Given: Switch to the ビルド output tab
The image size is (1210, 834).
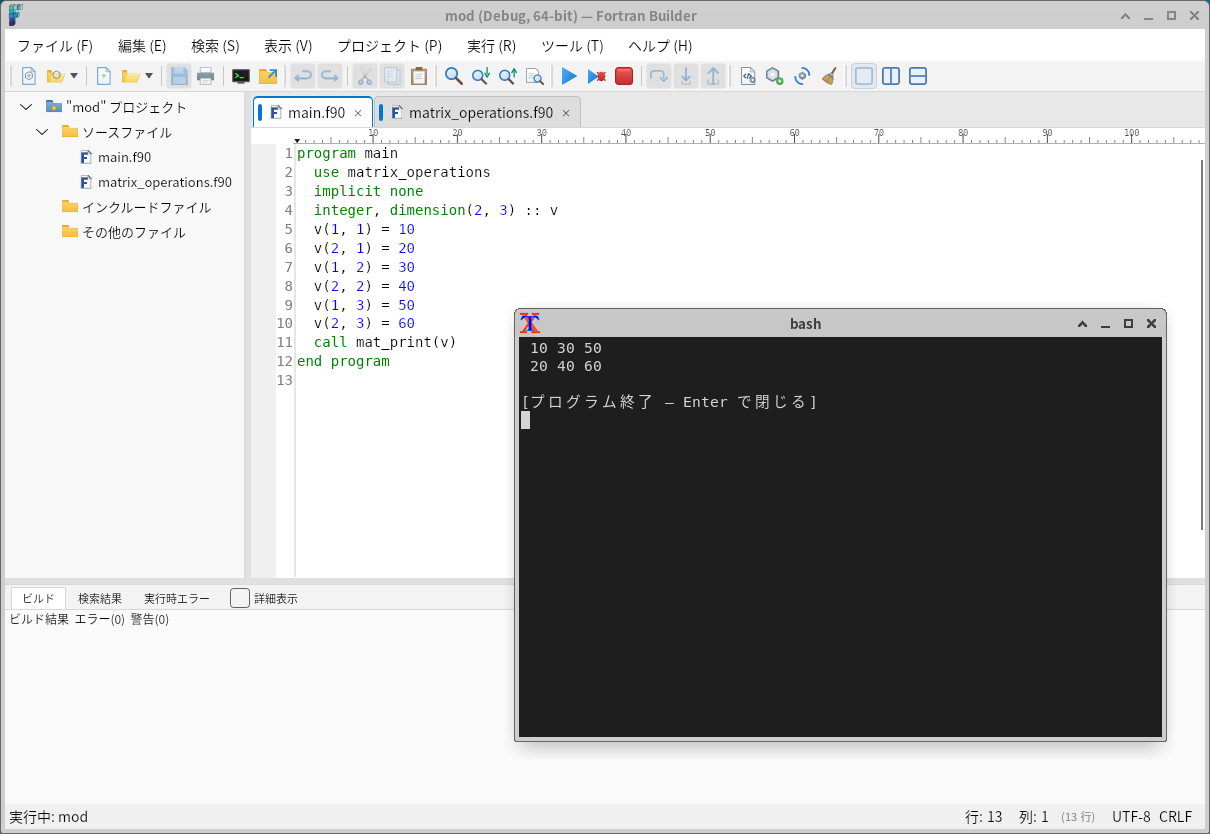Looking at the screenshot, I should coord(38,598).
